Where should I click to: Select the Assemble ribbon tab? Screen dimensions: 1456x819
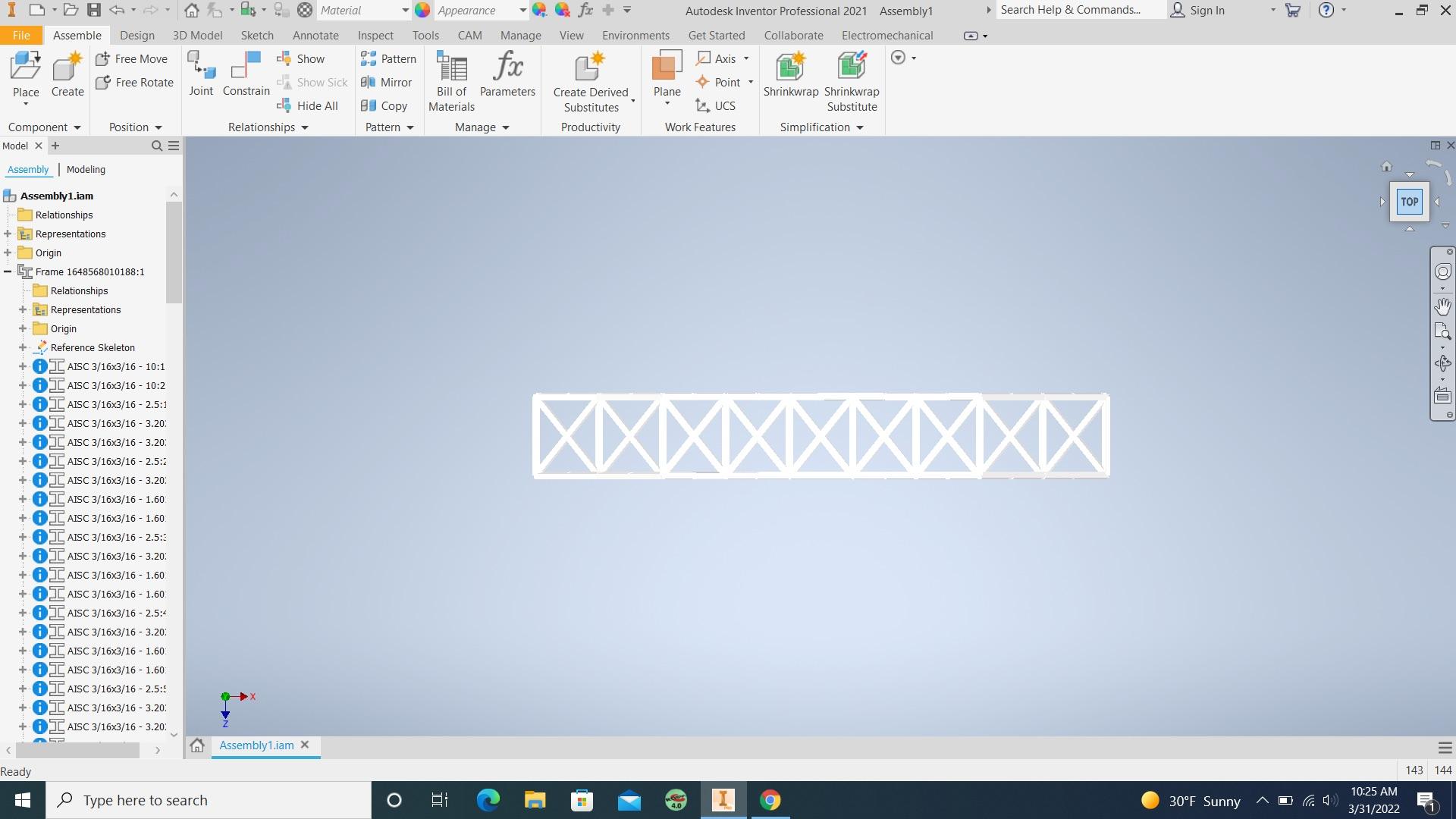pyautogui.click(x=76, y=35)
